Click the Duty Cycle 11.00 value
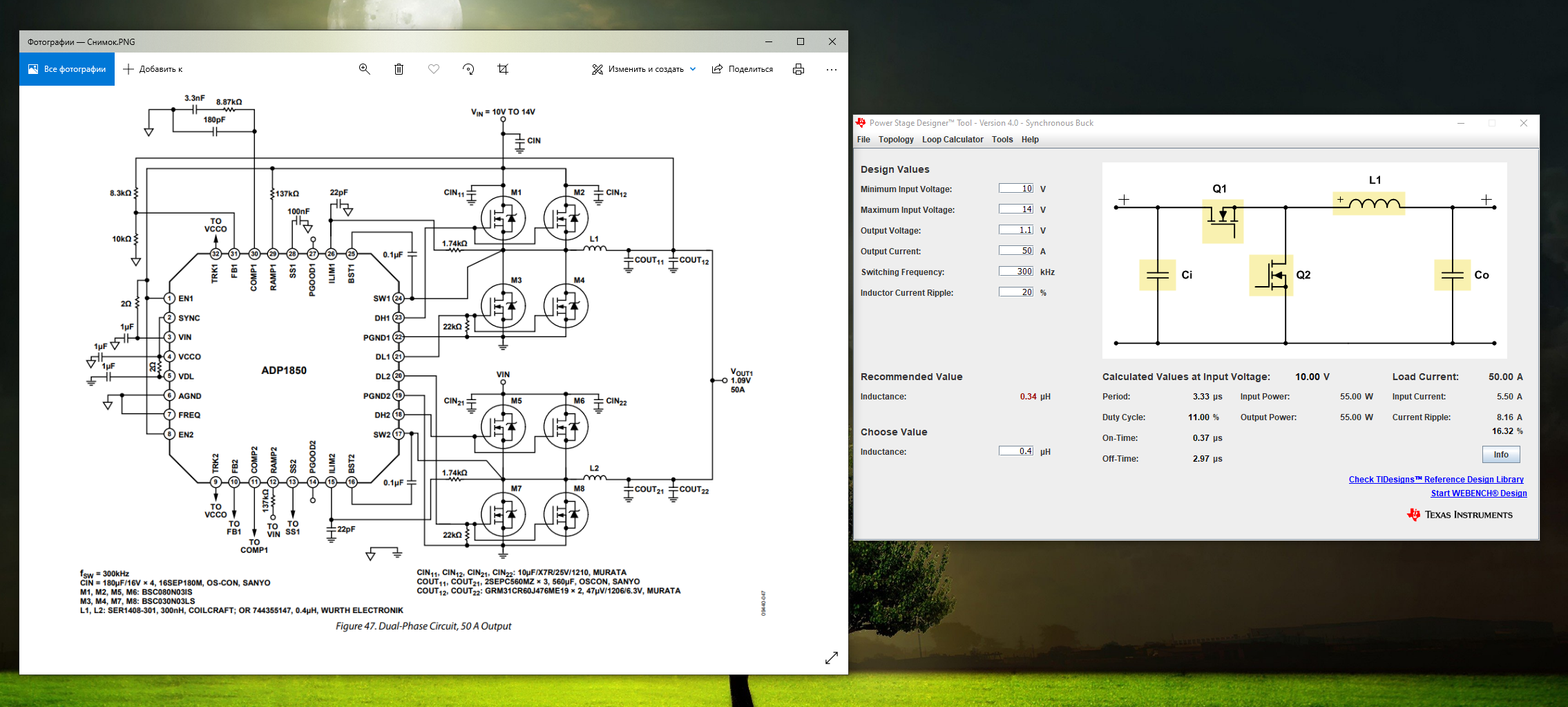This screenshot has width=1568, height=707. click(x=1198, y=417)
